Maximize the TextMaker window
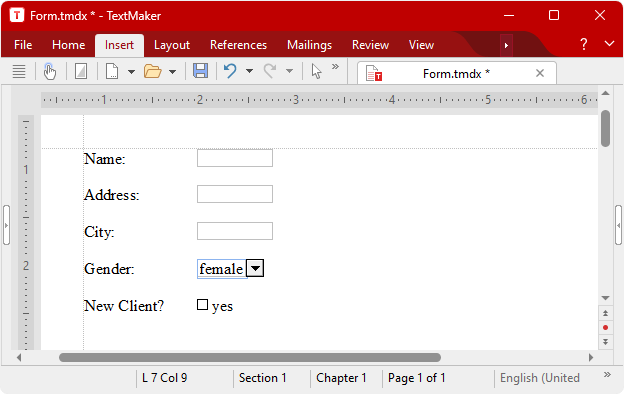The width and height of the screenshot is (624, 394). pyautogui.click(x=554, y=16)
